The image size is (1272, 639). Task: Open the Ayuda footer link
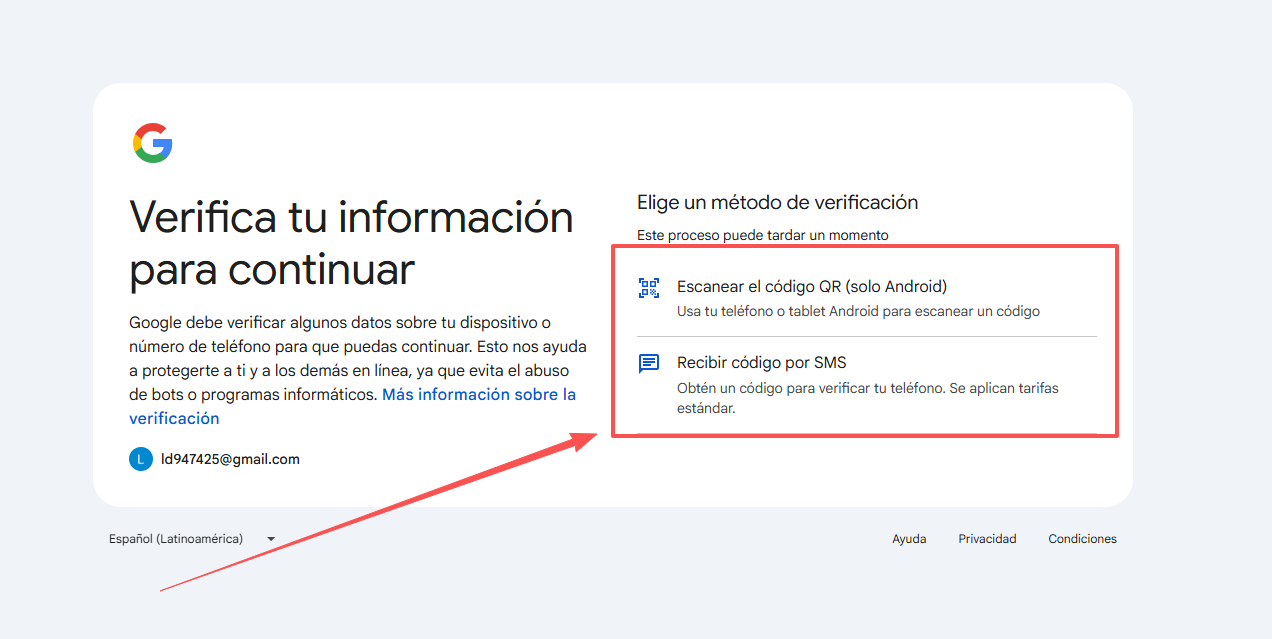point(909,539)
